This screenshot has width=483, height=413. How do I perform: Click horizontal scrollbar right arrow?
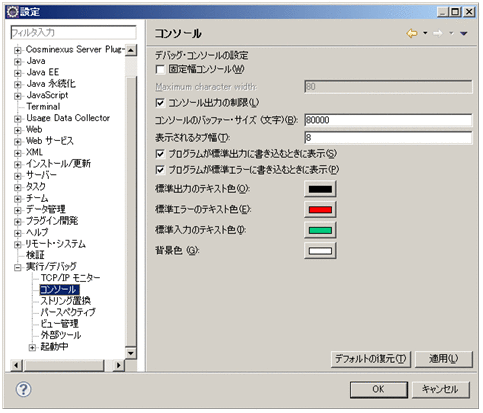(118, 365)
